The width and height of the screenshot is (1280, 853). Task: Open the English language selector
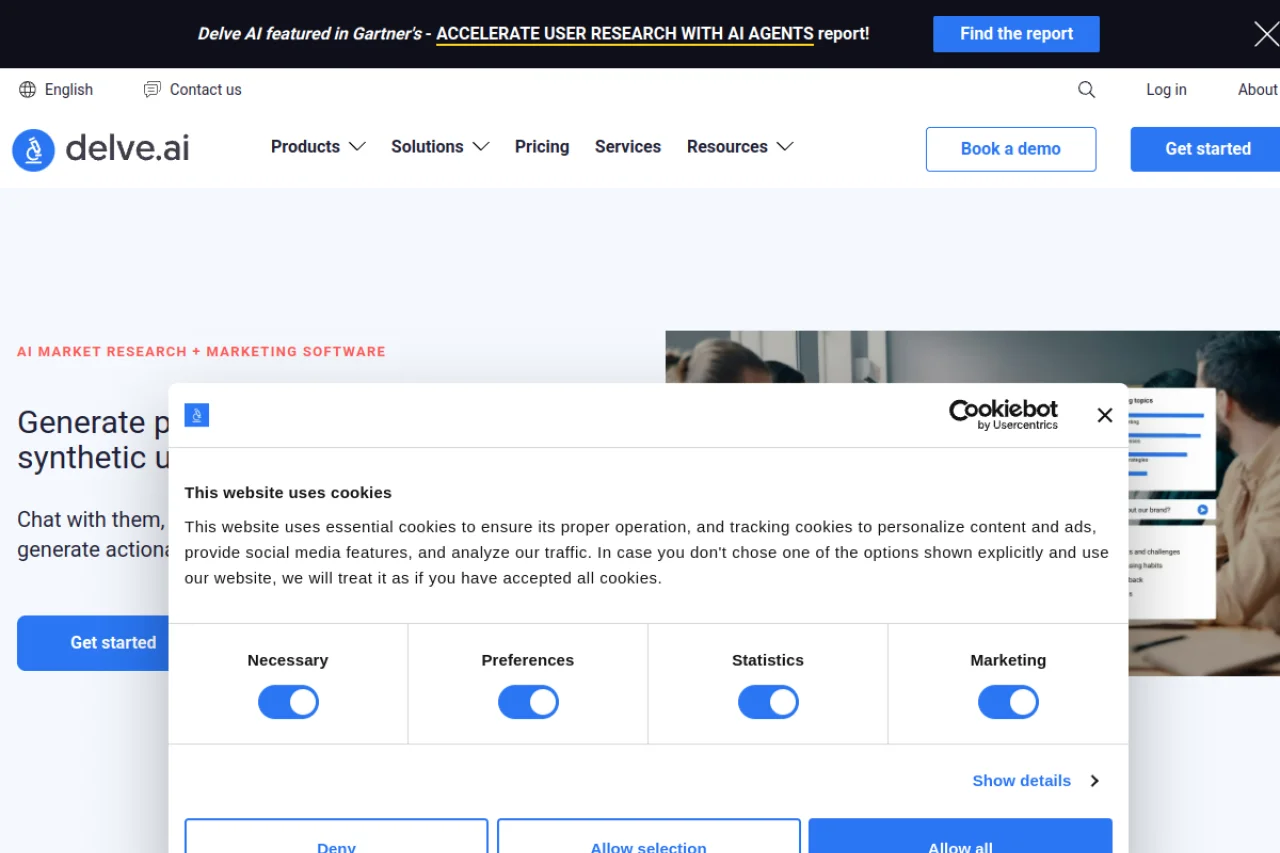coord(56,90)
